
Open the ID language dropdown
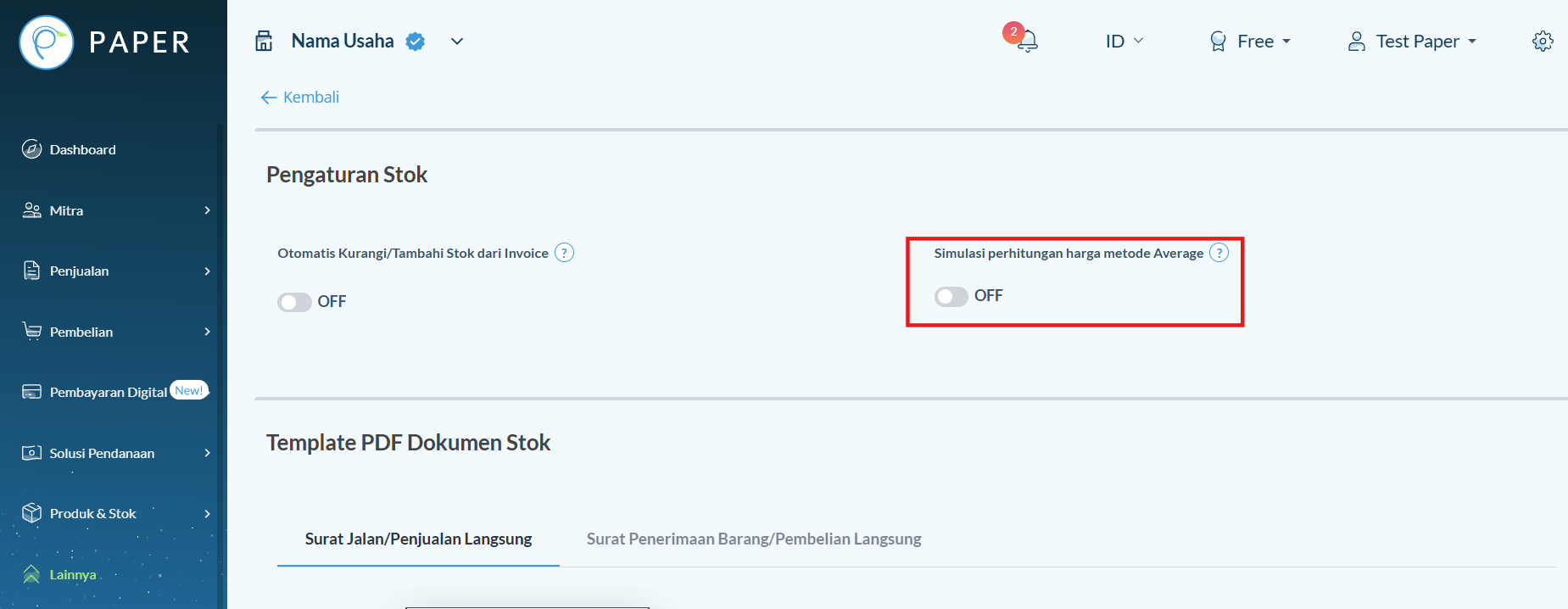(x=1124, y=41)
